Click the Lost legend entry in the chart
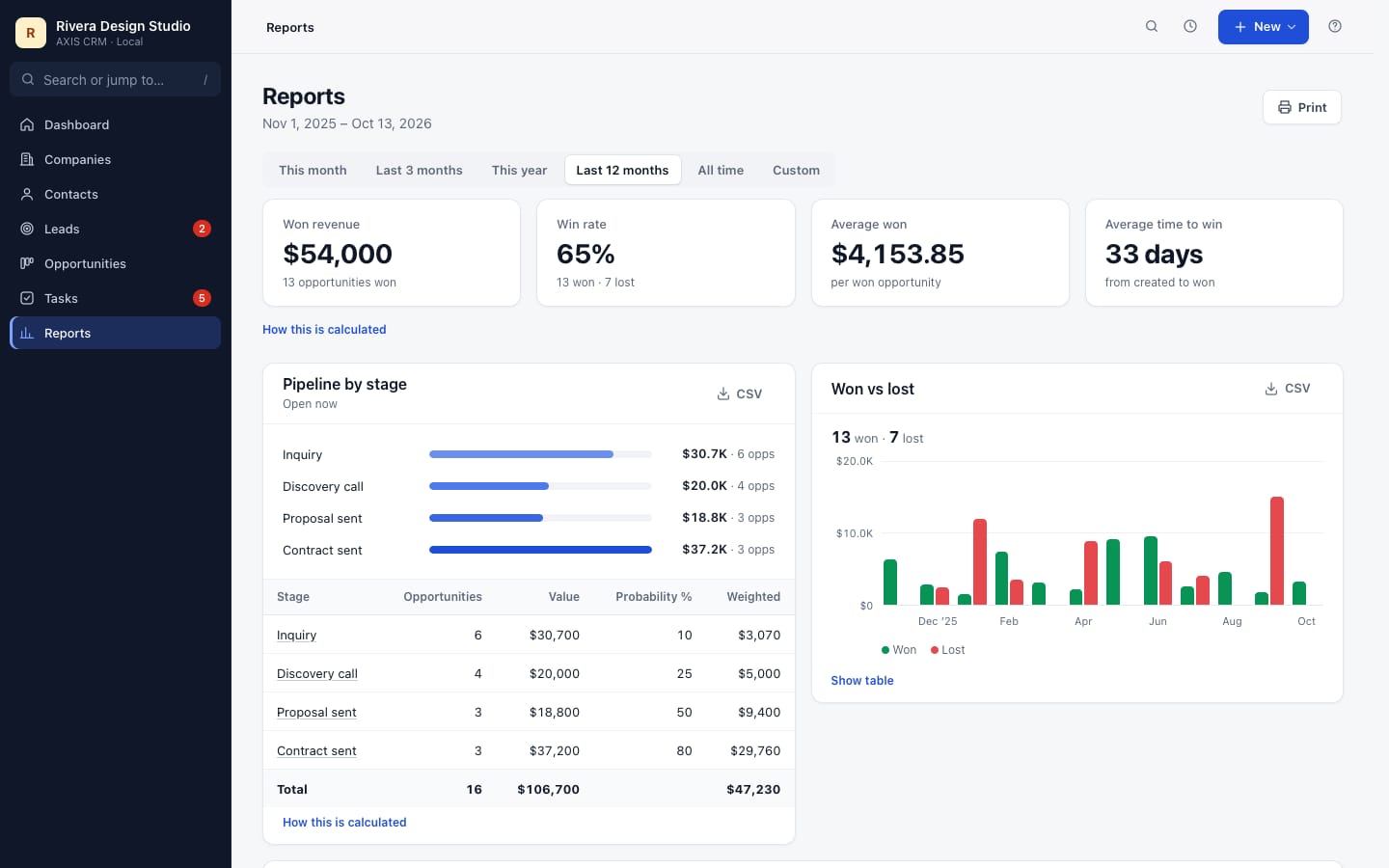 point(948,650)
